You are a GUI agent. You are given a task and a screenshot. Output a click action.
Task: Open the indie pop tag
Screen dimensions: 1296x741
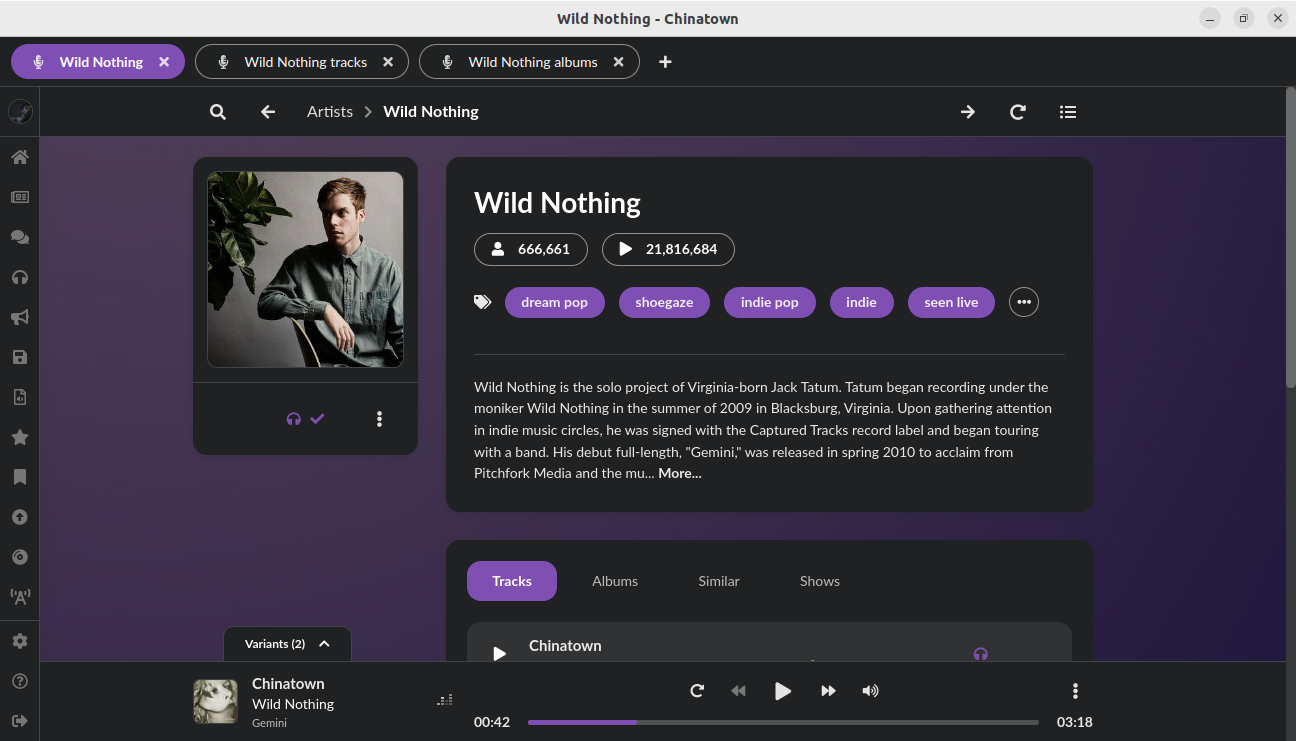(770, 302)
